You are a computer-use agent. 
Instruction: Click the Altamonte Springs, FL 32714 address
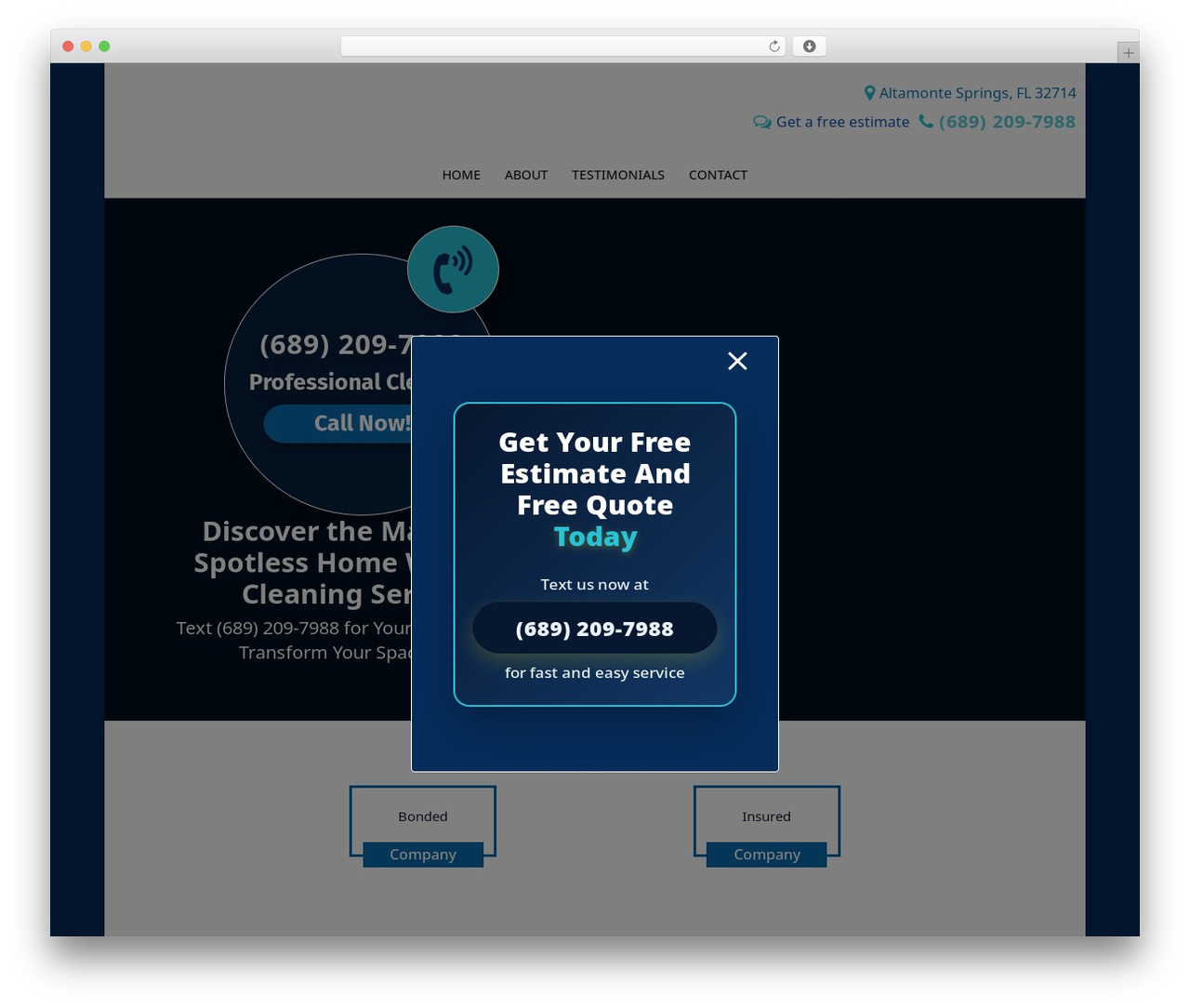click(x=977, y=93)
